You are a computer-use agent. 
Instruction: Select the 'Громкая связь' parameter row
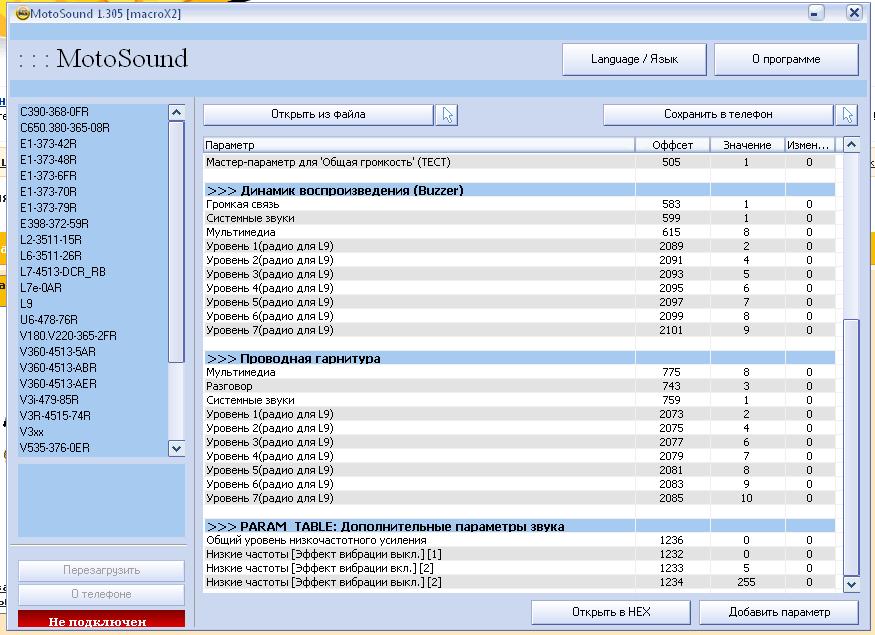pos(520,204)
